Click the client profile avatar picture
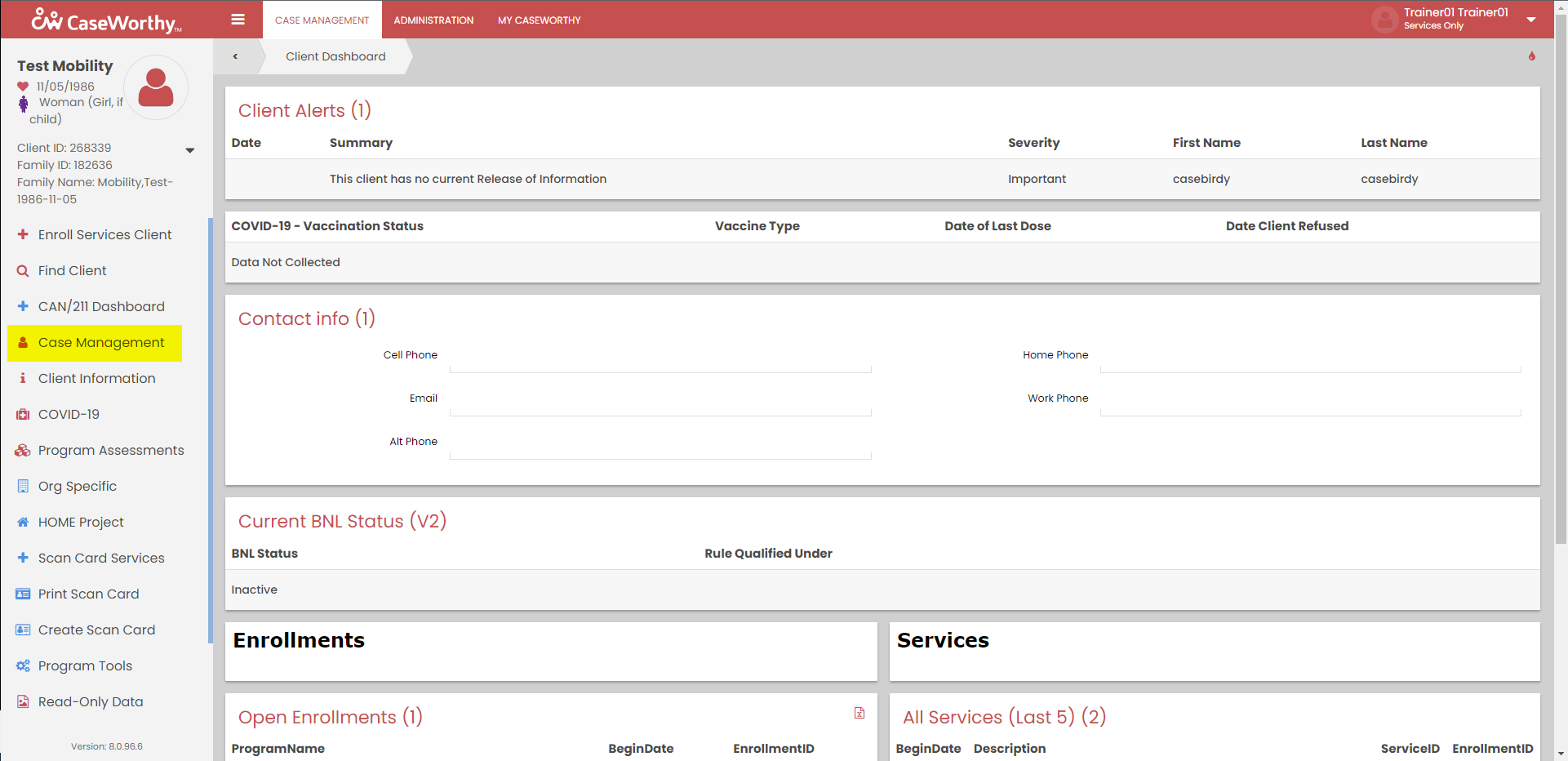1568x761 pixels. [156, 87]
